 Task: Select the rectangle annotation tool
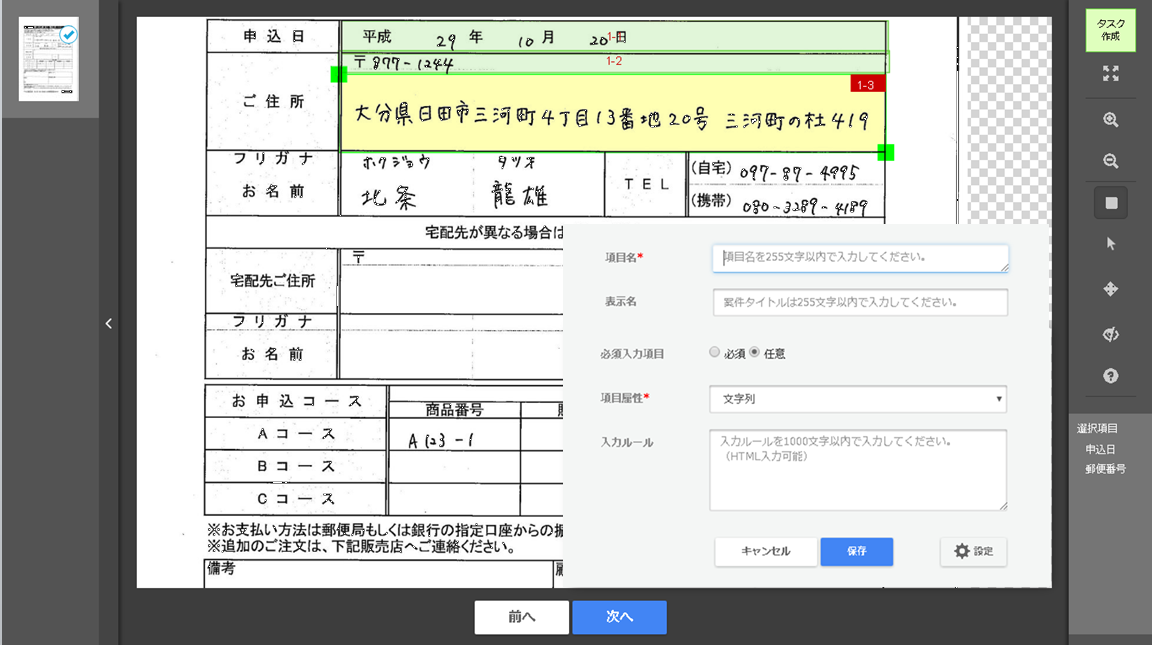pos(1110,201)
